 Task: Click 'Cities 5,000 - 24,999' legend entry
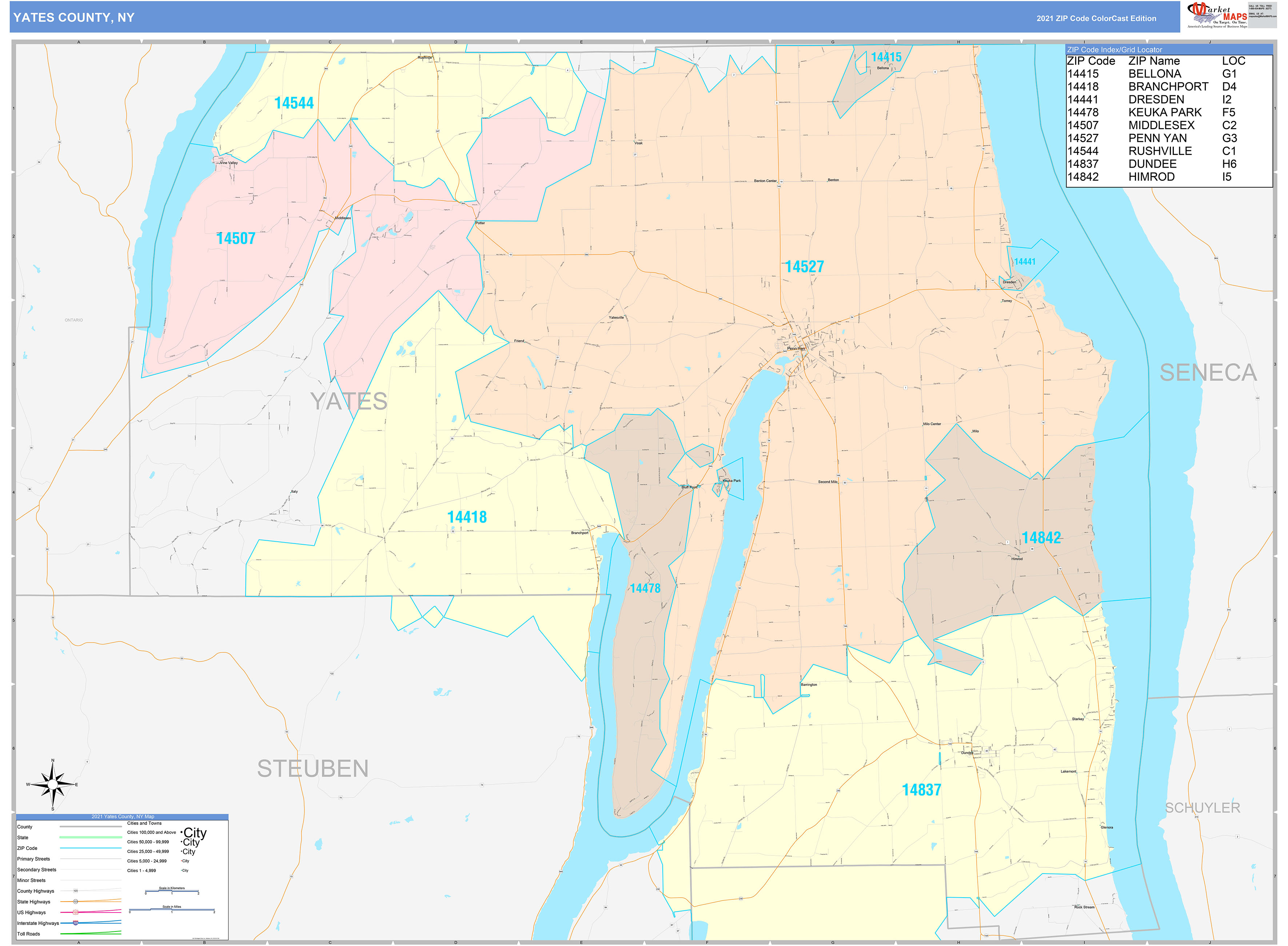tap(147, 861)
